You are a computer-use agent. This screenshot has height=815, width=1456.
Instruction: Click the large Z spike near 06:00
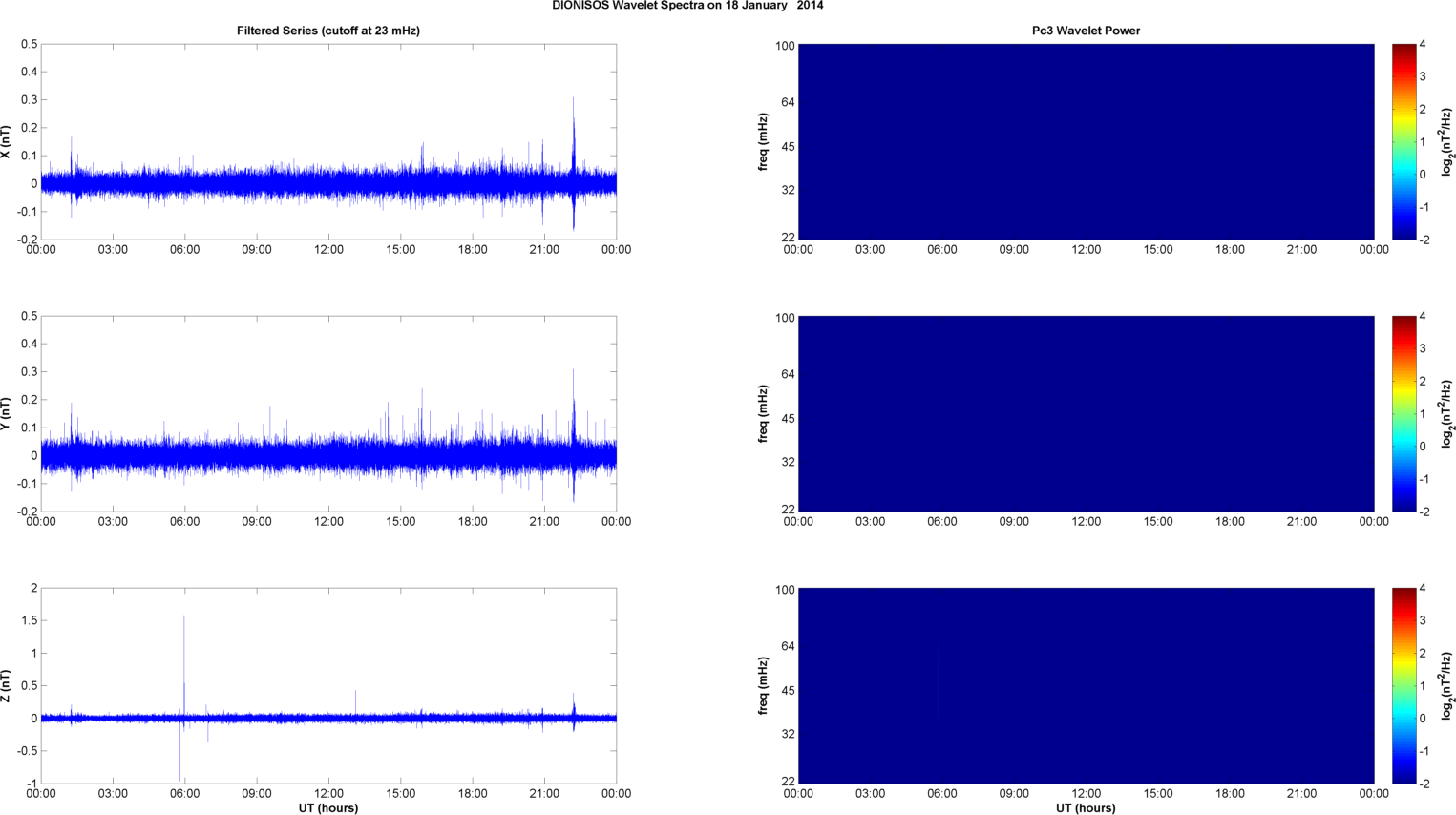[x=184, y=668]
